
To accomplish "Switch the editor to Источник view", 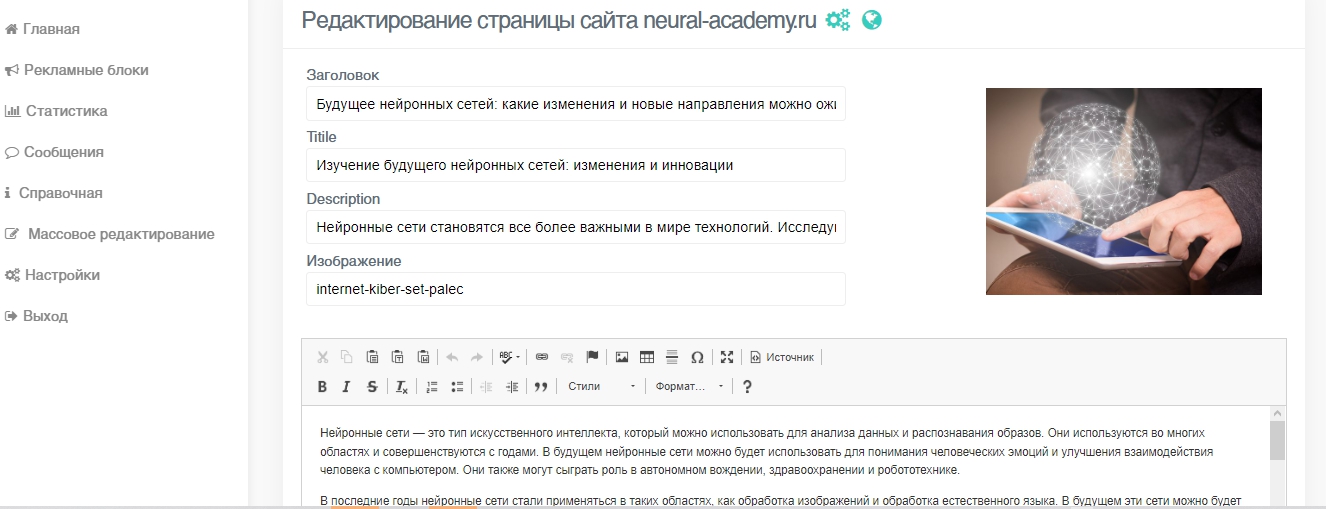I will [782, 357].
